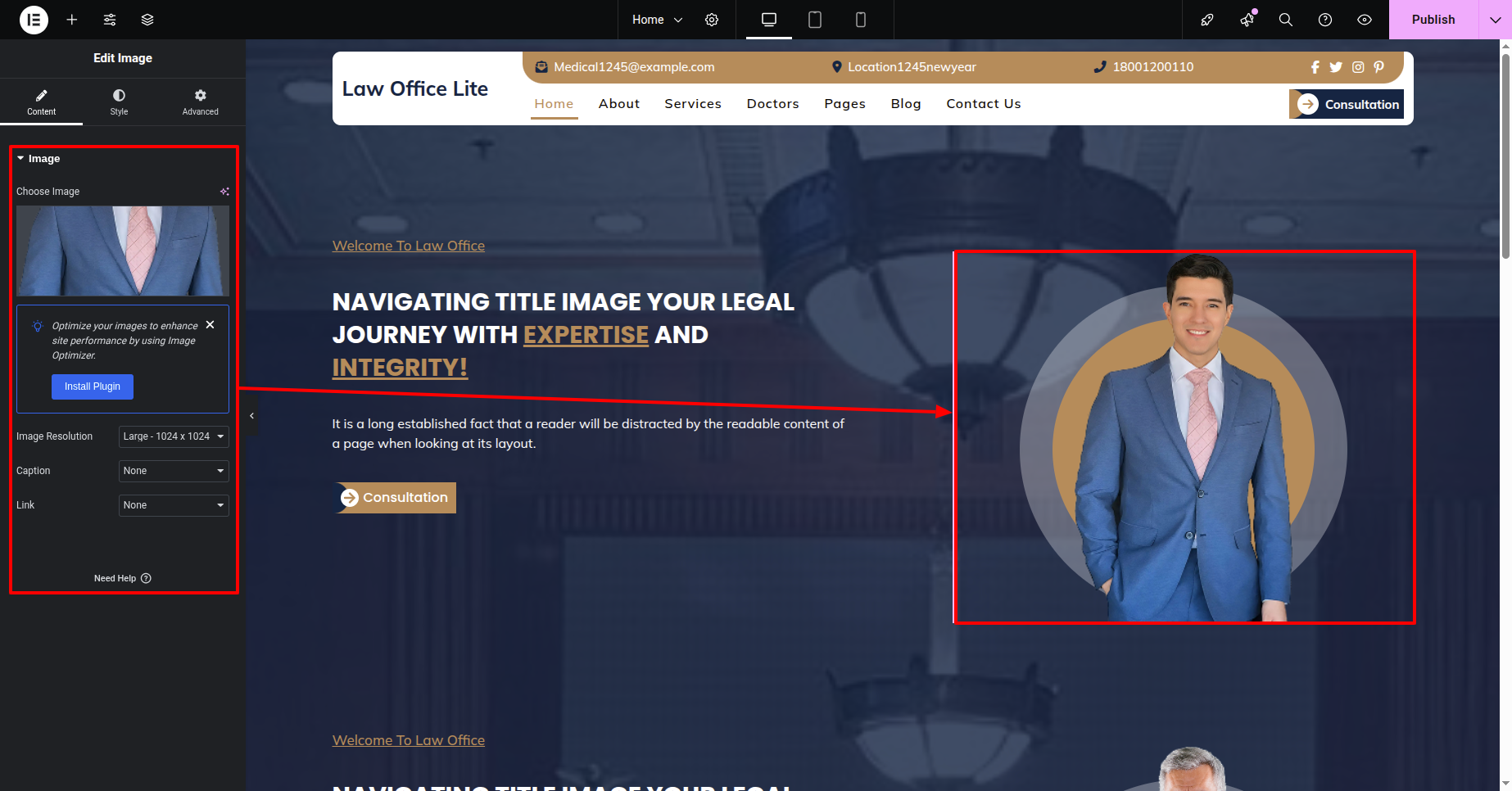The width and height of the screenshot is (1512, 791).
Task: Click the Install Plugin button
Action: [93, 386]
